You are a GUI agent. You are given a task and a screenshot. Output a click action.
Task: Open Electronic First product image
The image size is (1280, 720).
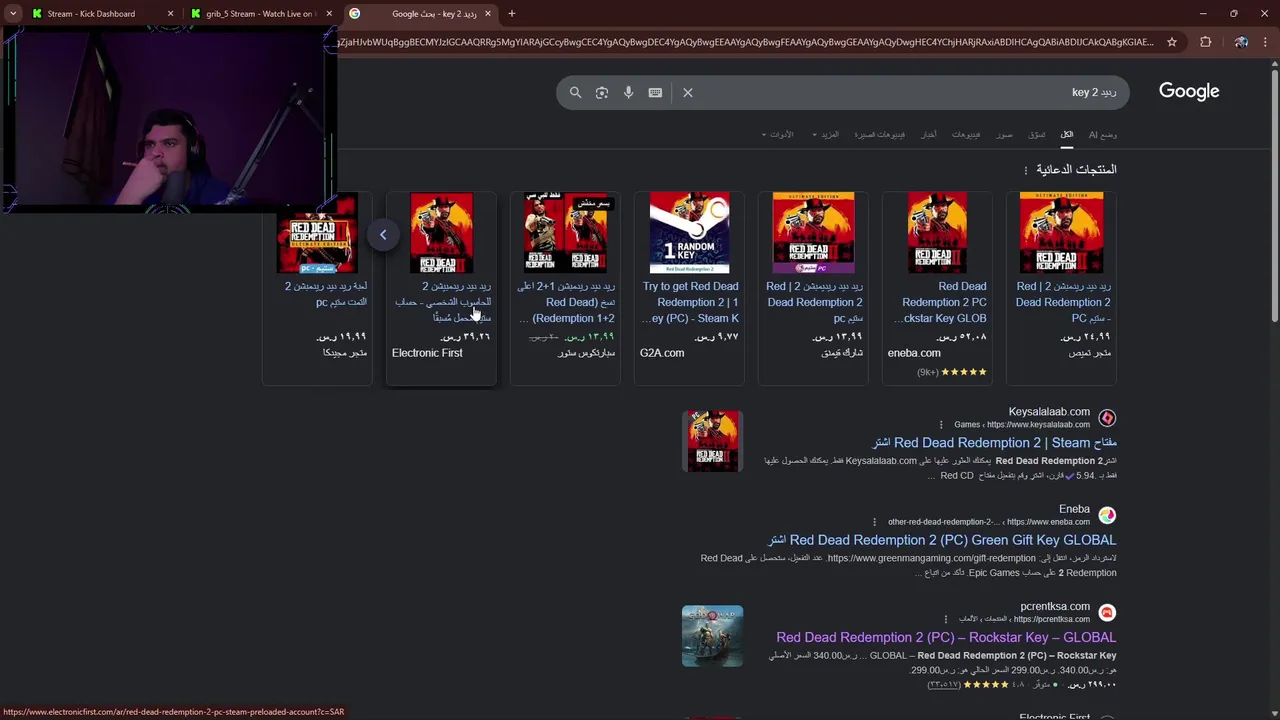coord(441,233)
